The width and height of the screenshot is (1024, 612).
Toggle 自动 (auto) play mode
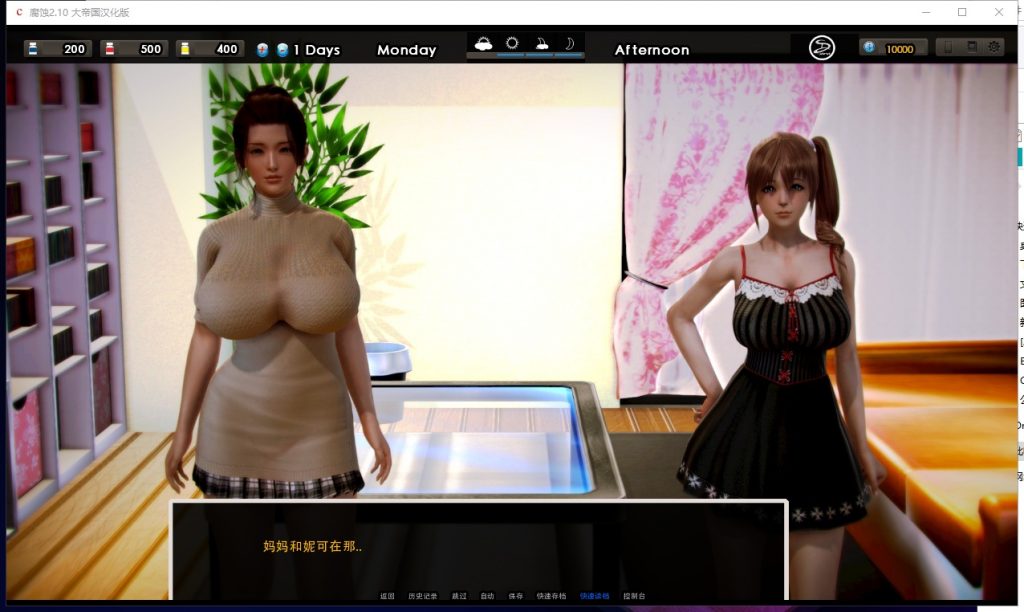pyautogui.click(x=487, y=595)
